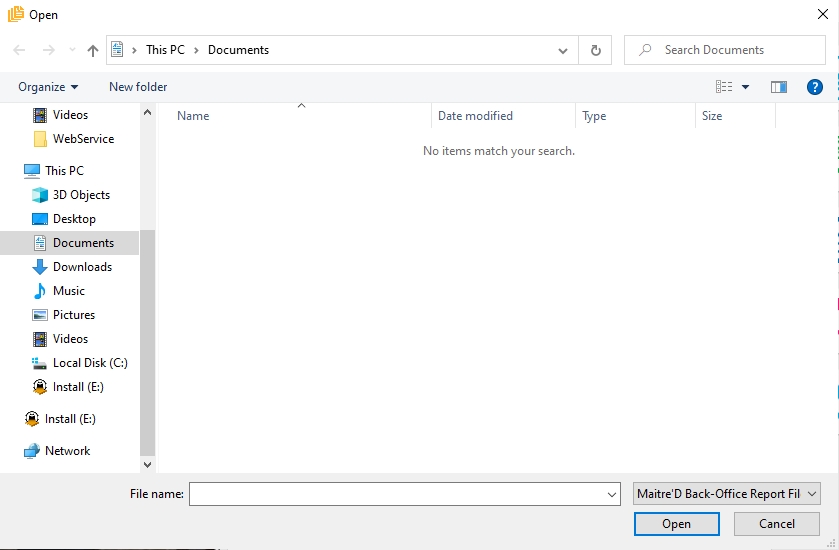Viewport: 839px width, 550px height.
Task: Click the Change your view icon
Action: 724,87
